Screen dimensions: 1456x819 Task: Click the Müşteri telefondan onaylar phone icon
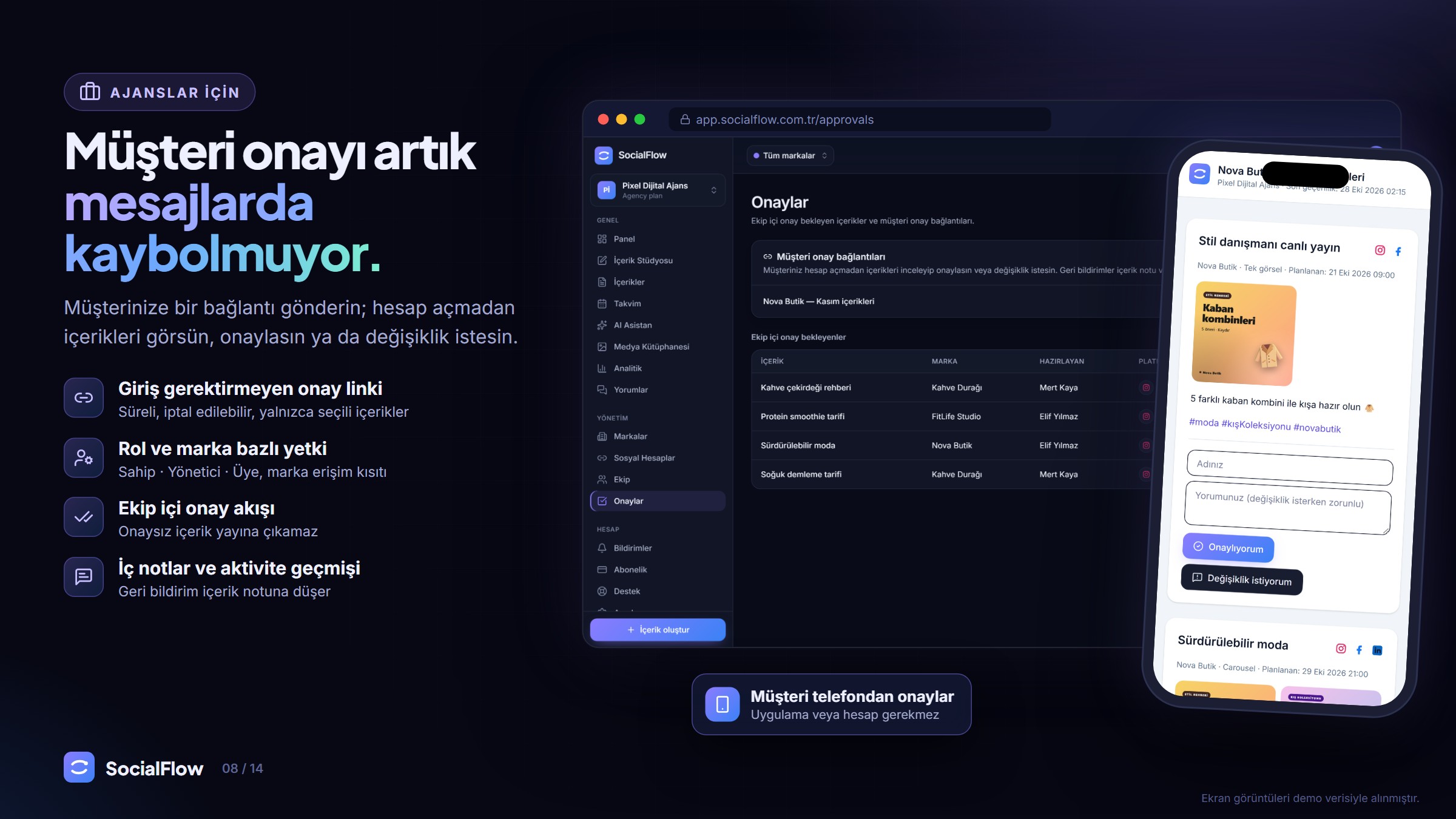coord(722,704)
